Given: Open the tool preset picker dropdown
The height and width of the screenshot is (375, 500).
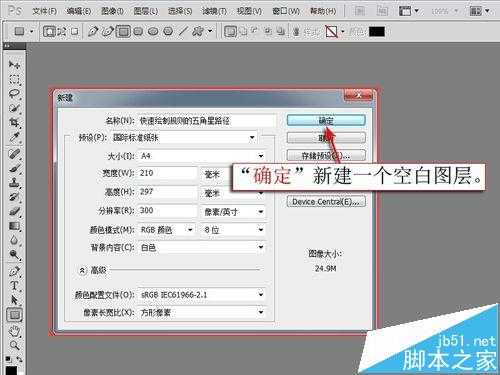Looking at the screenshot, I should 32,32.
